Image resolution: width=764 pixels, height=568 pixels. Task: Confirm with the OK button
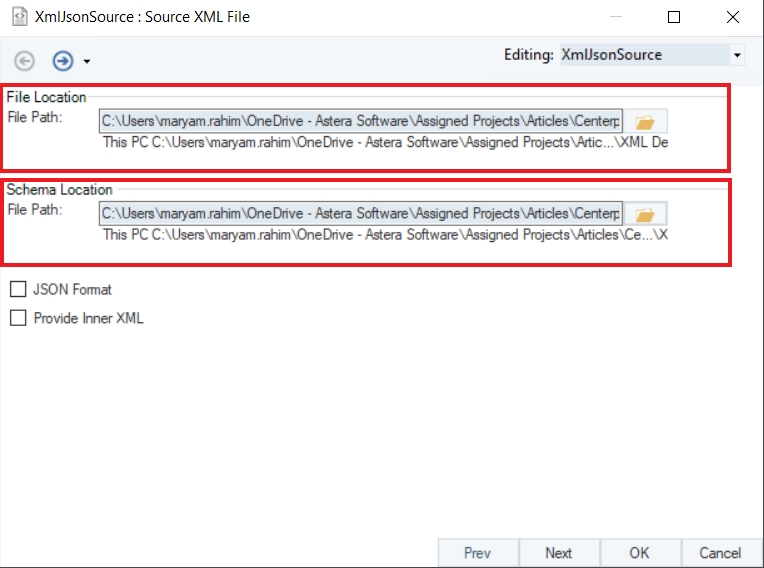(x=640, y=553)
